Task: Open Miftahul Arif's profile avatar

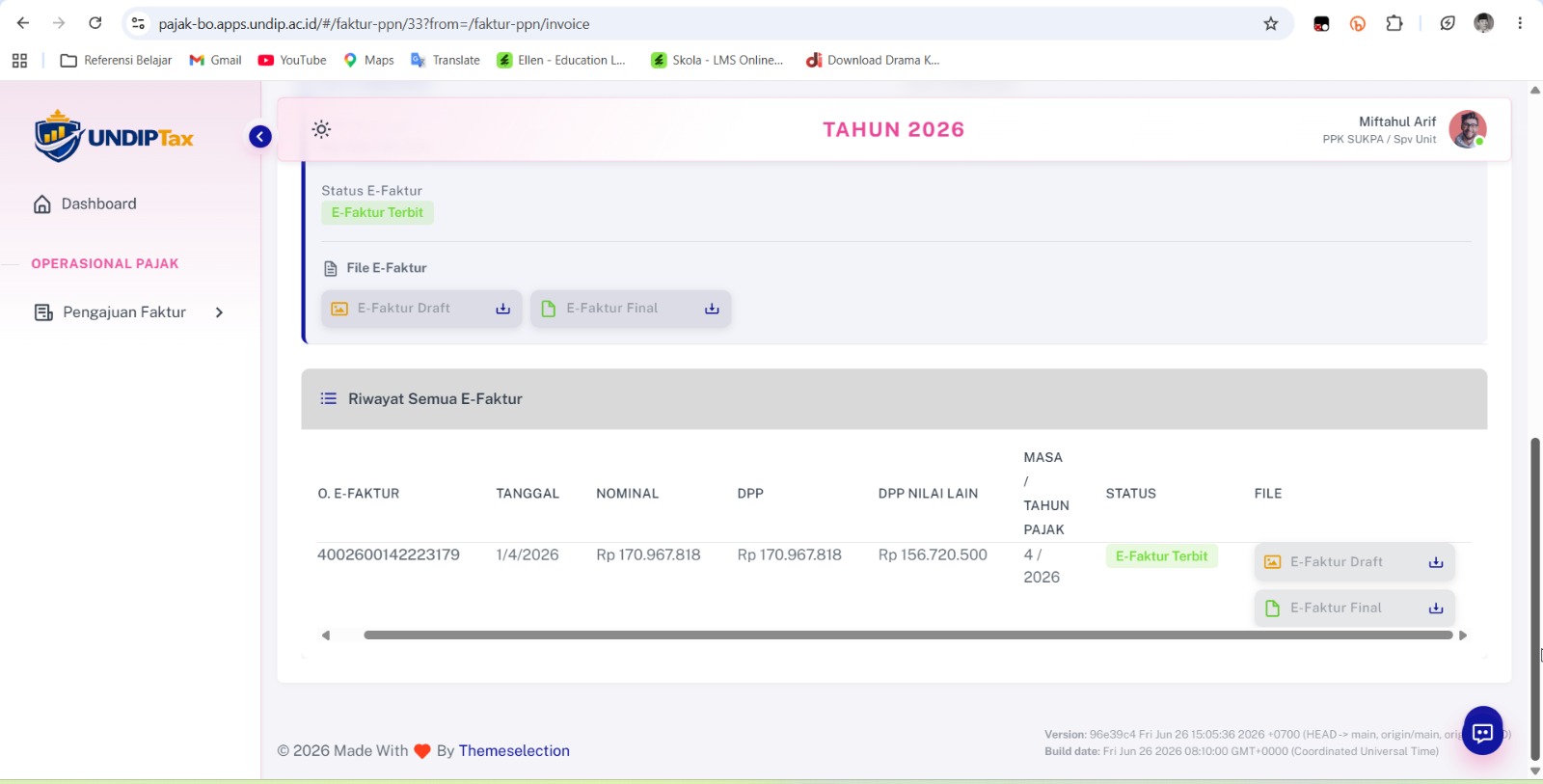Action: 1467,129
